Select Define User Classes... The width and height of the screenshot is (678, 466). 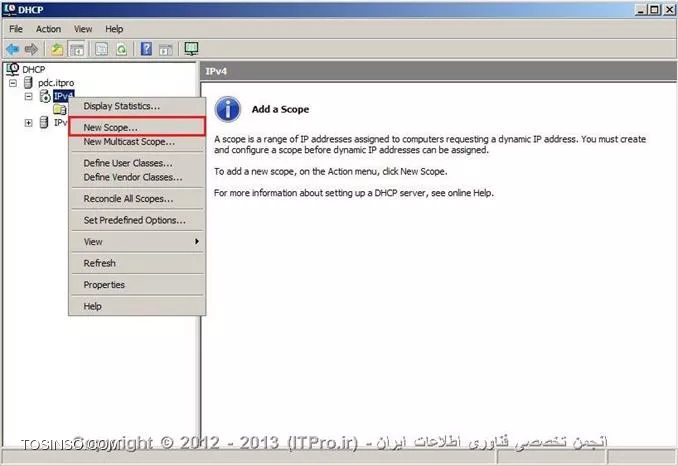click(x=137, y=163)
